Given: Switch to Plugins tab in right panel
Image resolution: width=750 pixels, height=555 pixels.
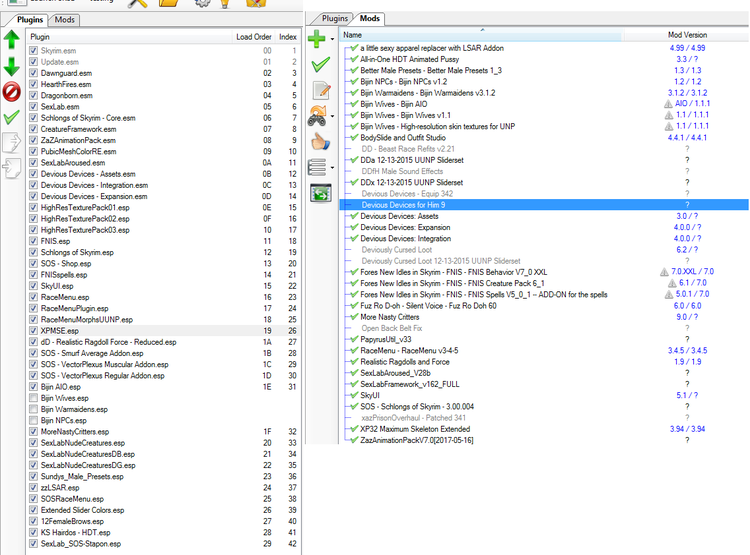Looking at the screenshot, I should tap(334, 19).
